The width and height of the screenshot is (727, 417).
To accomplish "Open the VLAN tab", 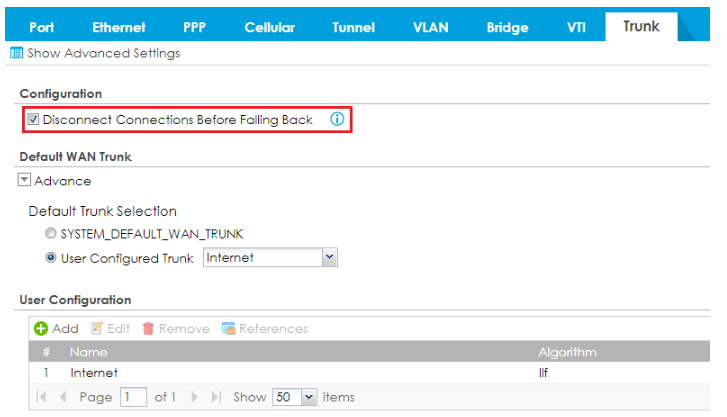I will pos(431,27).
